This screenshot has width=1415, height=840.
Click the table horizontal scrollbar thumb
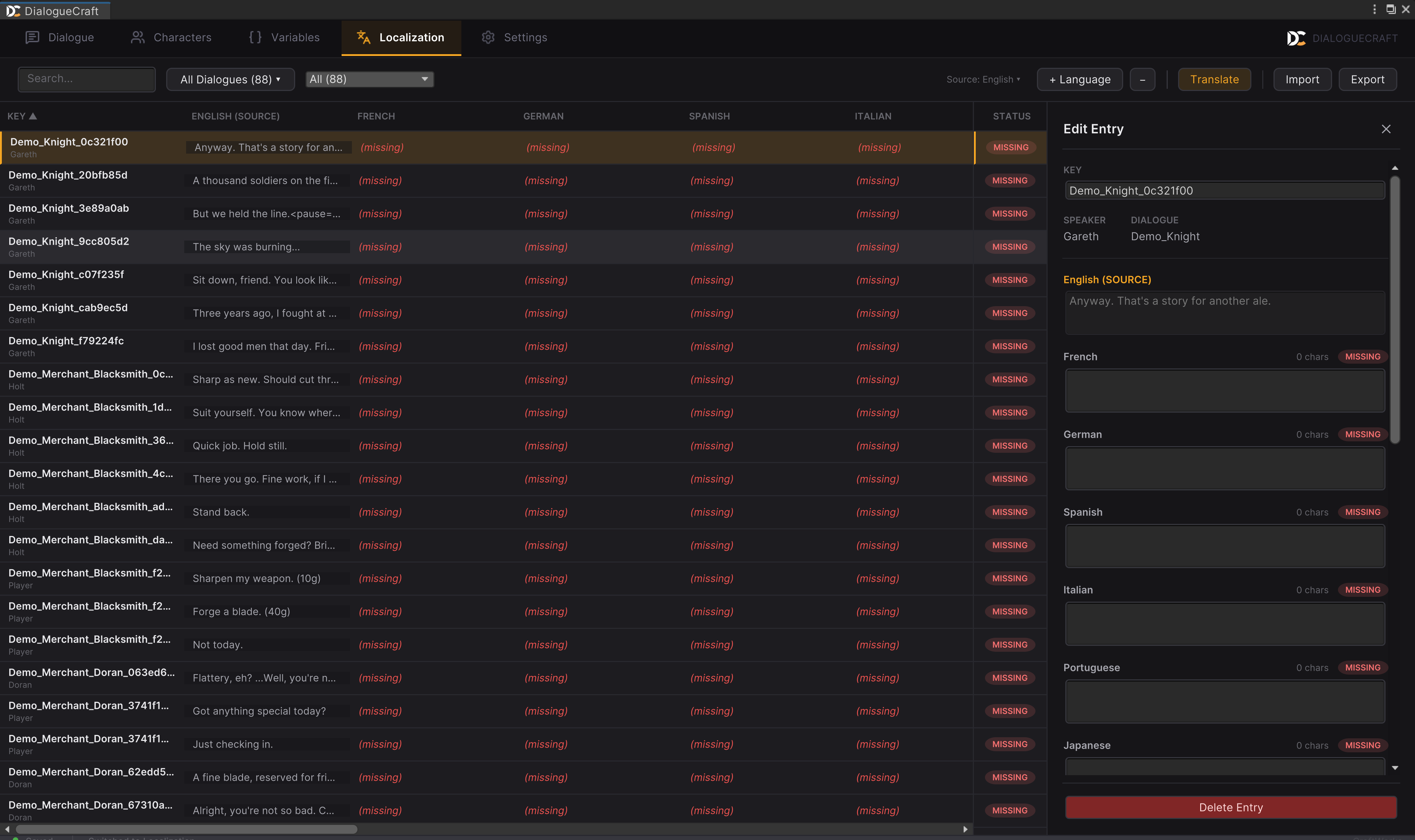186,829
